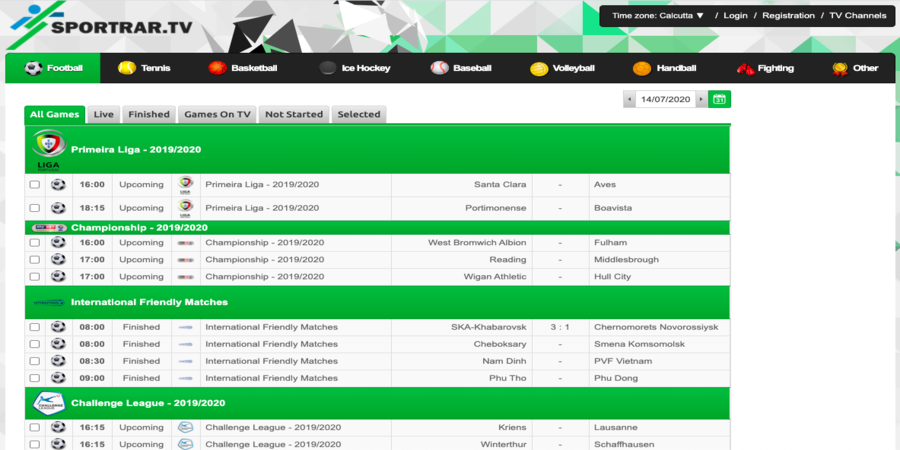
Task: Switch to the Games On TV tab
Action: (217, 114)
